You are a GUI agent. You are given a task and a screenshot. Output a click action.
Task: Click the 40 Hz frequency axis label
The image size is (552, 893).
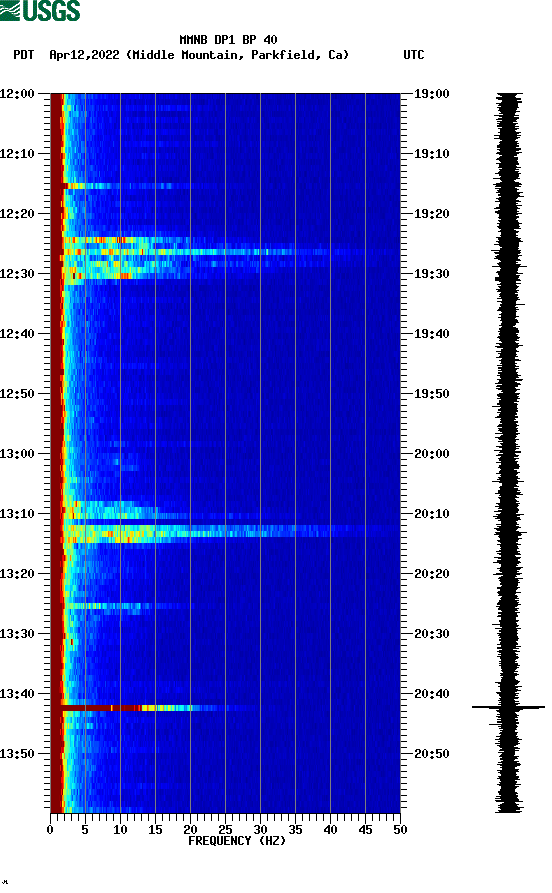330,830
